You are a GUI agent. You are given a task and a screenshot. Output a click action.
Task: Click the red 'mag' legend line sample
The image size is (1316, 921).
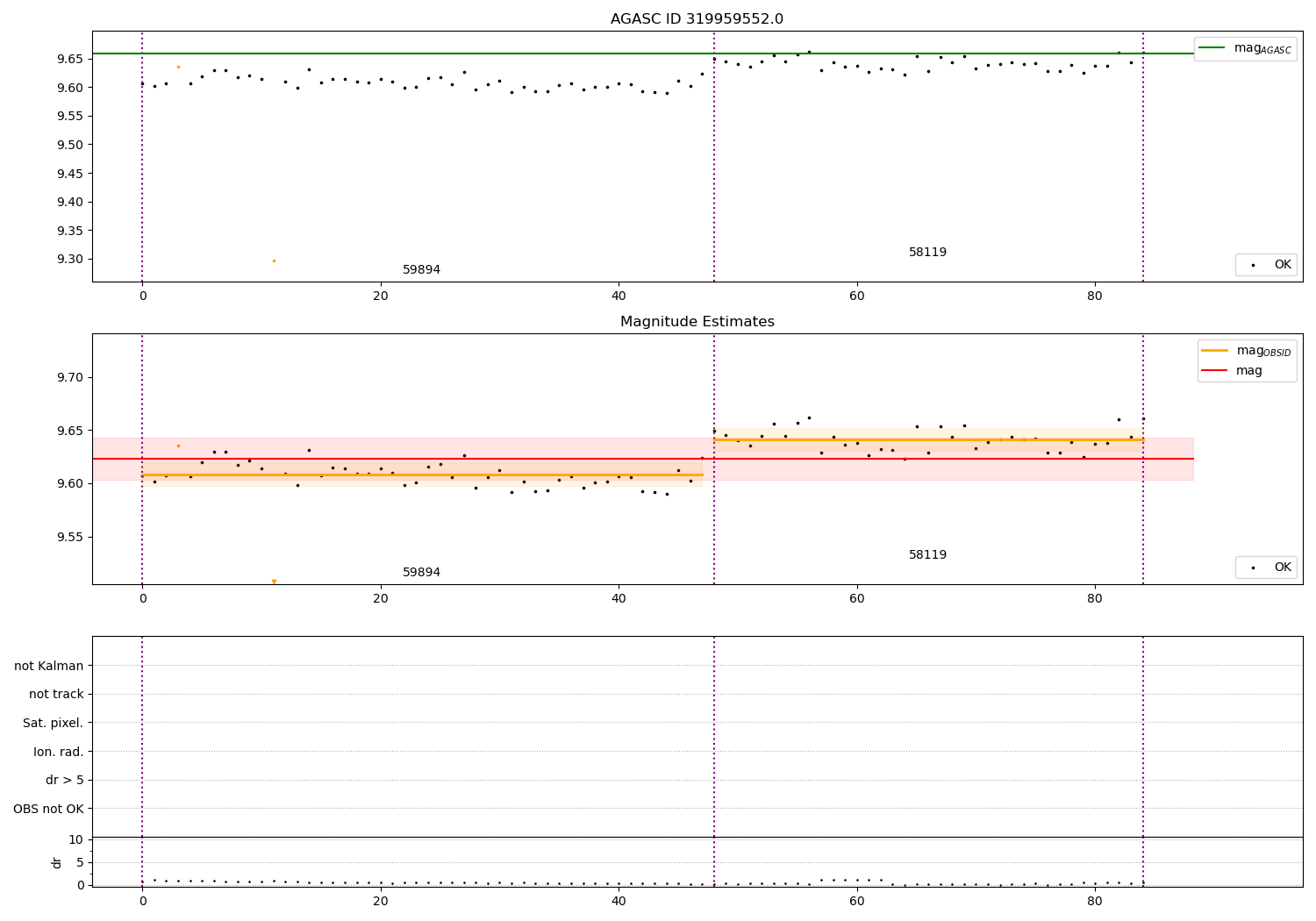point(1214,371)
